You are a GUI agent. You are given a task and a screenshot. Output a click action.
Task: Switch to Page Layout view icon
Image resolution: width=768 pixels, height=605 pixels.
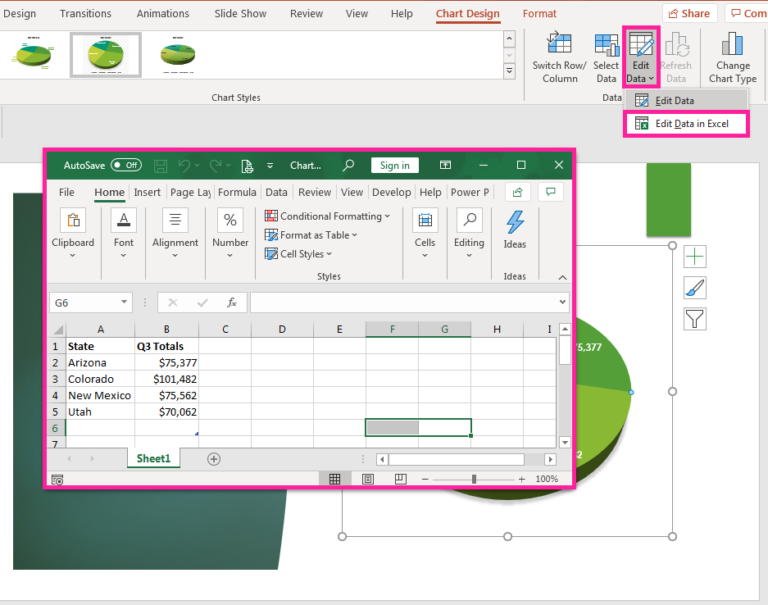pos(368,479)
